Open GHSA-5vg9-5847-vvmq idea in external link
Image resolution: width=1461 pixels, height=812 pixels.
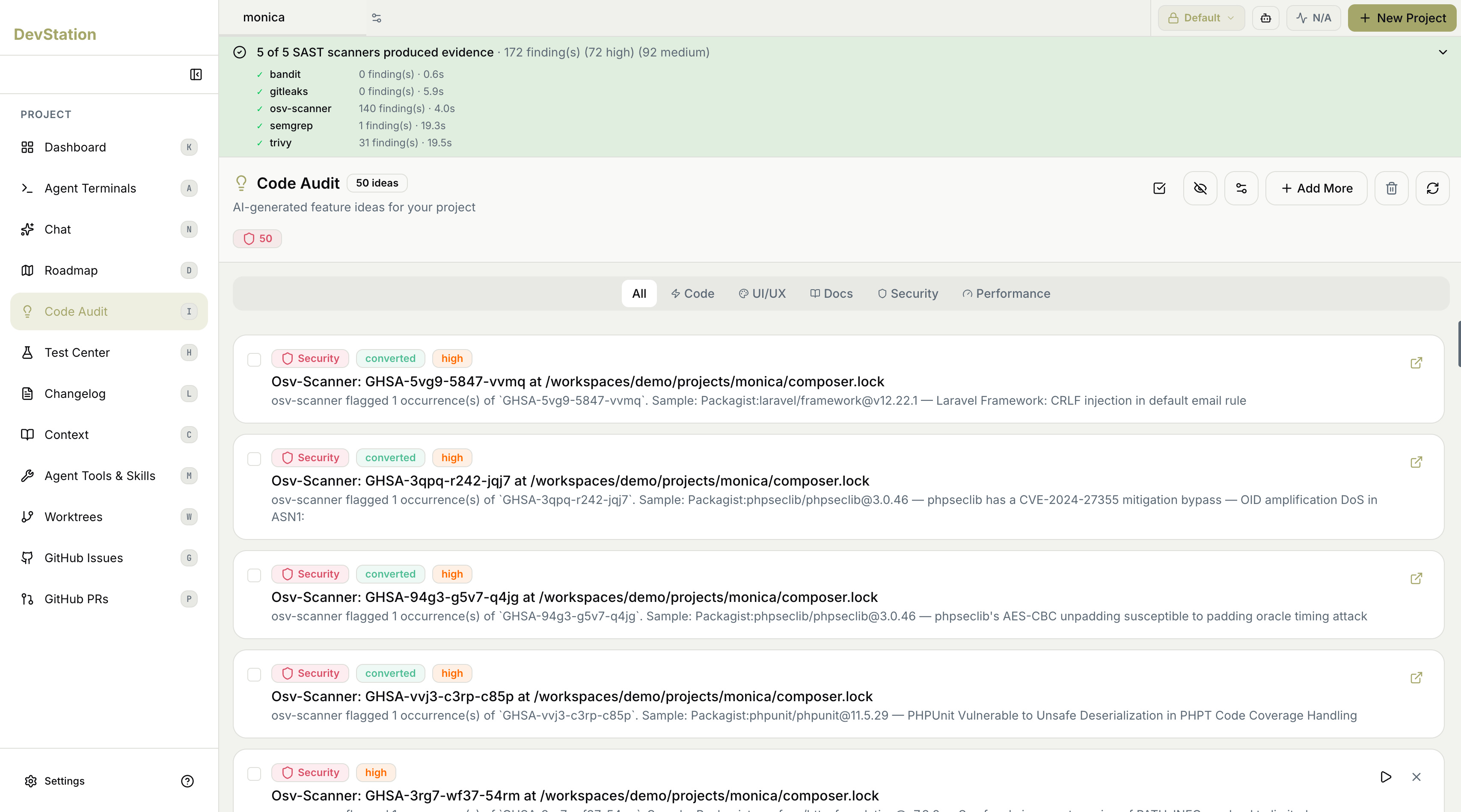tap(1416, 363)
